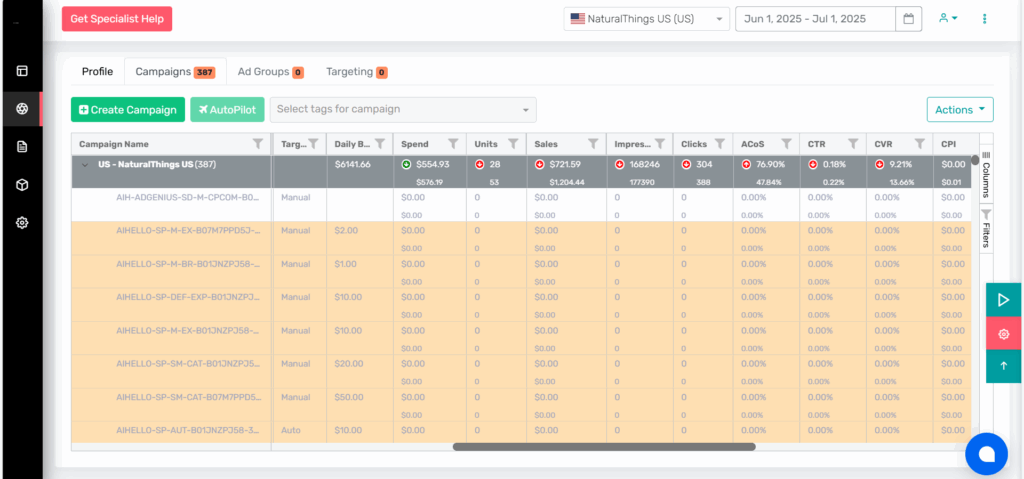Viewport: 1024px width, 479px height.
Task: Open the Filters side panel
Action: point(986,228)
